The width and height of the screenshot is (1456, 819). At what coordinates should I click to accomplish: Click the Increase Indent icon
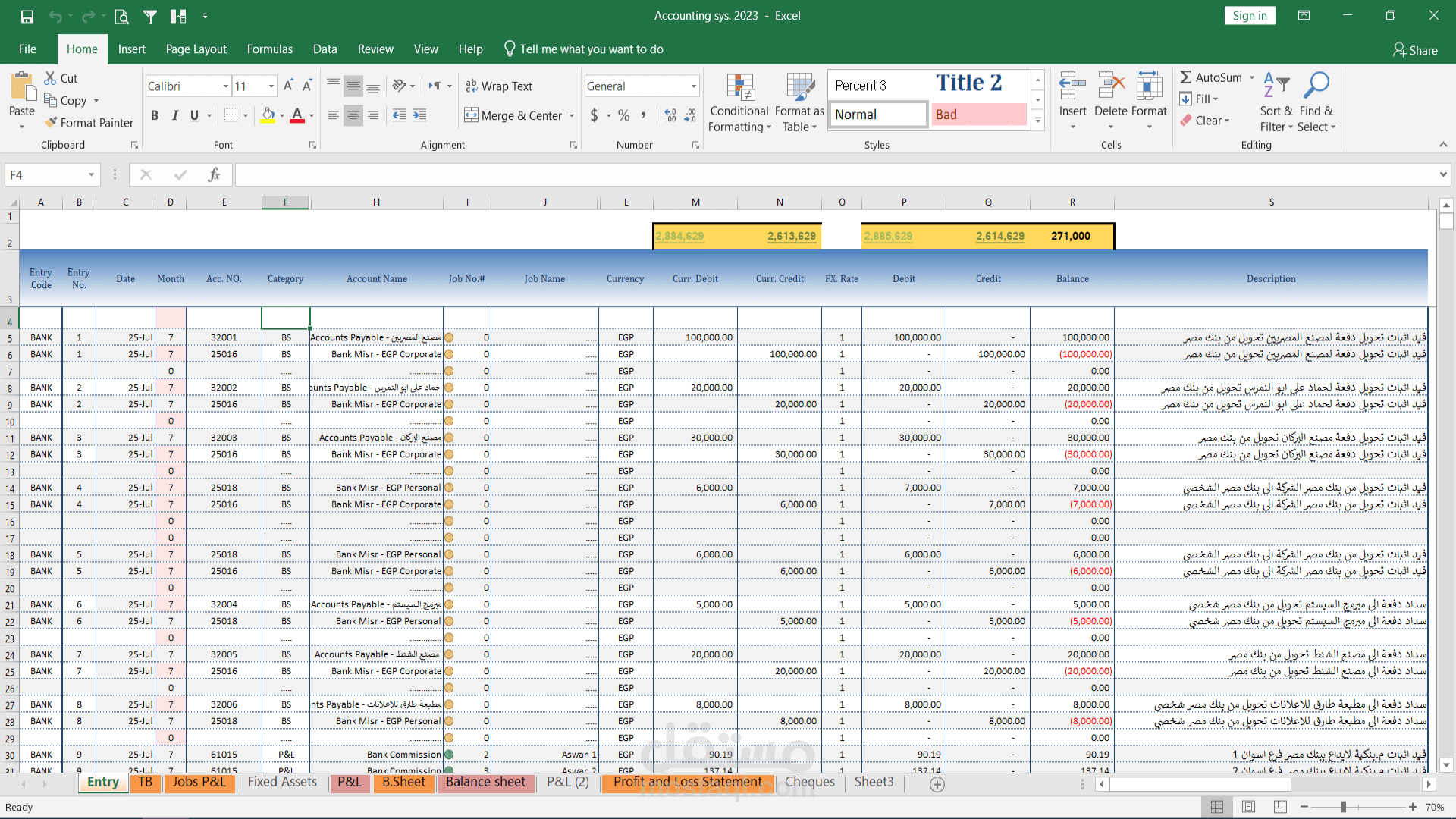419,115
